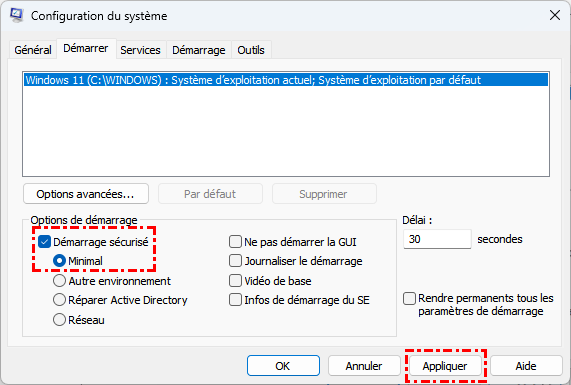Select the Minimal radio option

tap(59, 261)
